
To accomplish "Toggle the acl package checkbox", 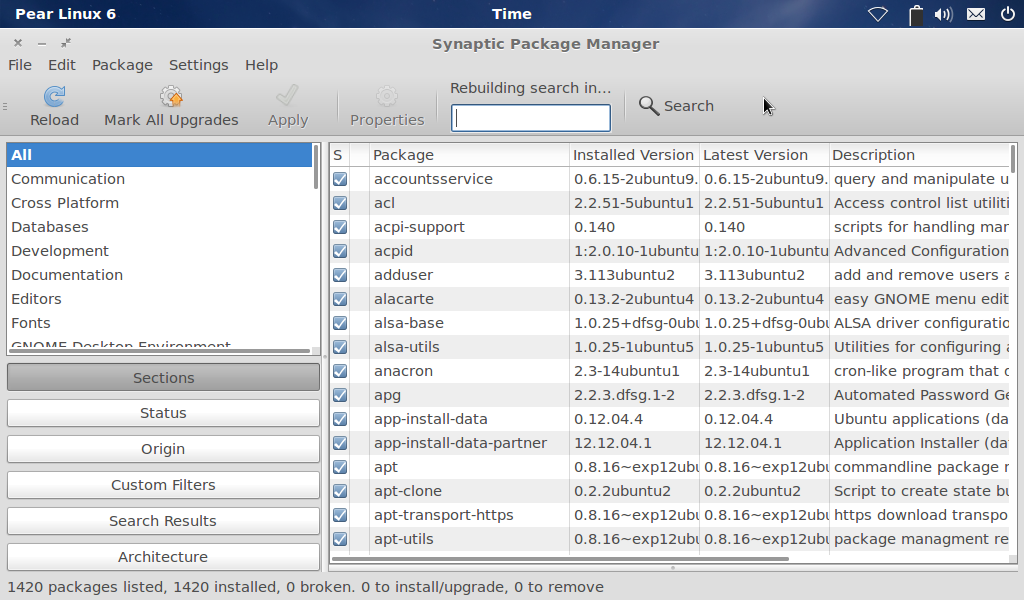I will (340, 203).
